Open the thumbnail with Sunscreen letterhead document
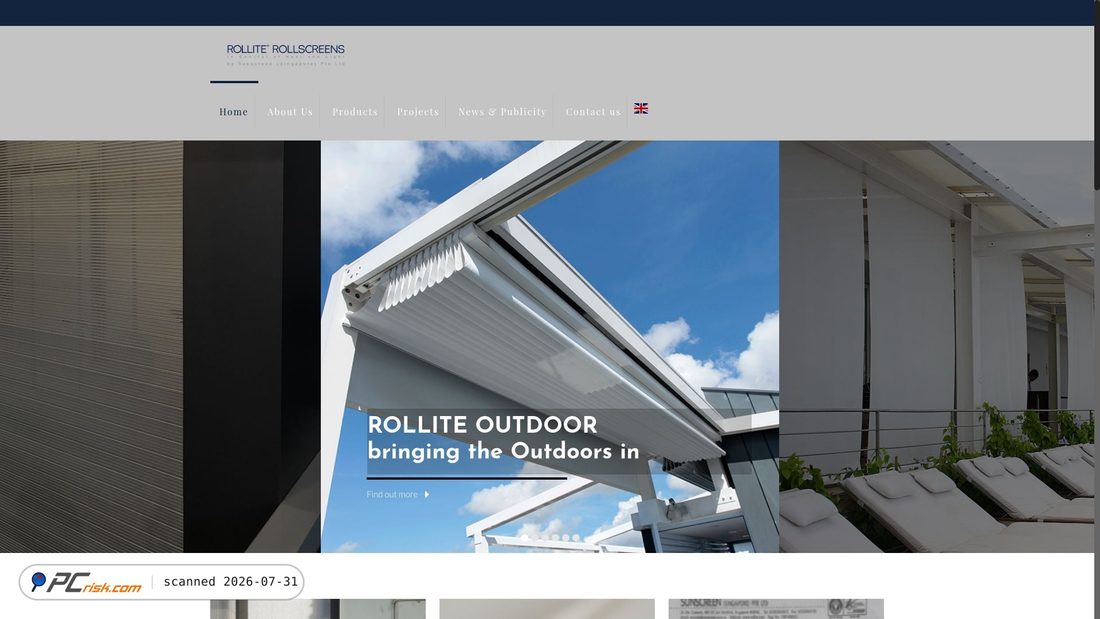Screen dimensions: 1100x619 (776, 608)
